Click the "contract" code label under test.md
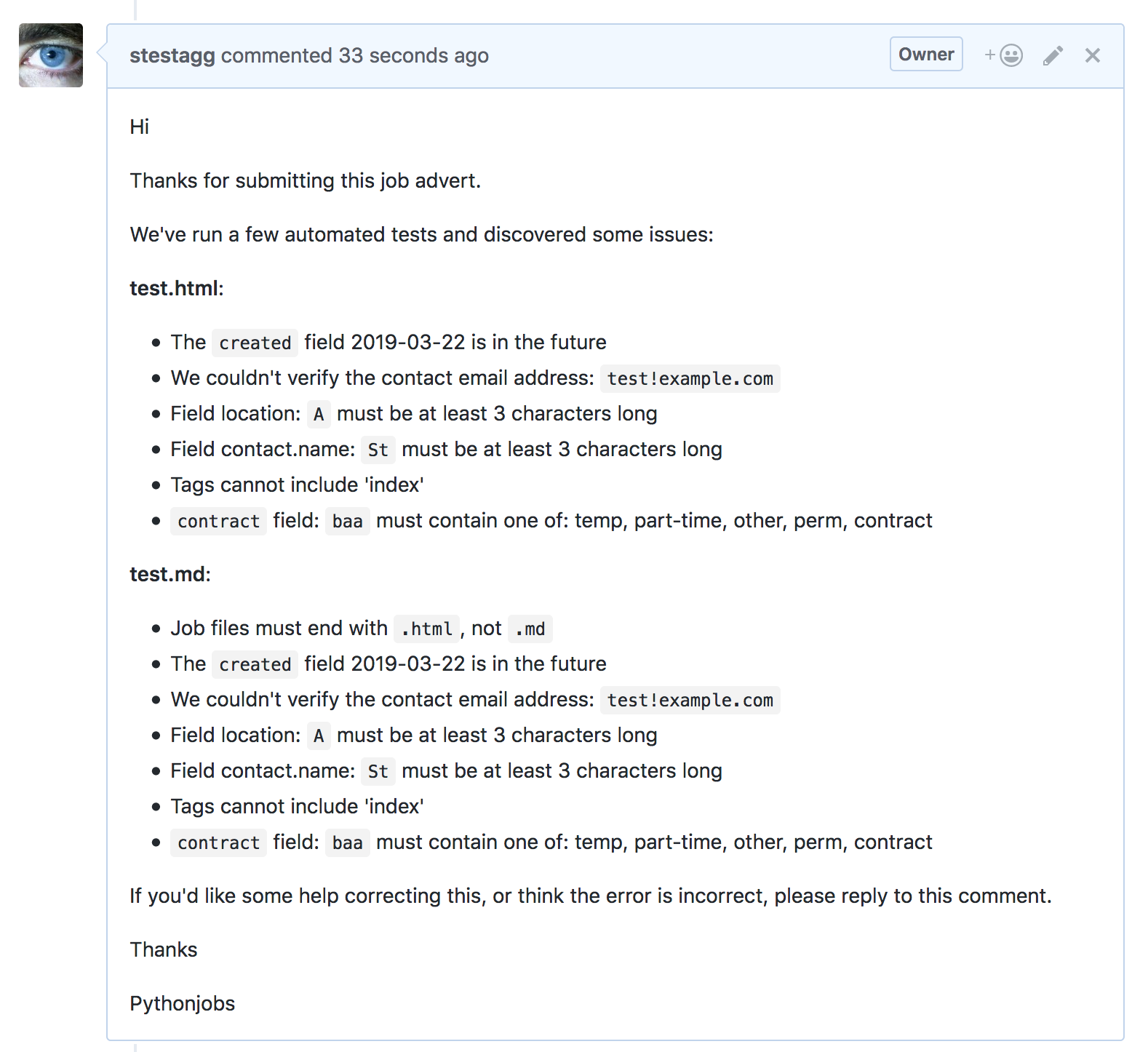This screenshot has width=1148, height=1052. coord(218,842)
